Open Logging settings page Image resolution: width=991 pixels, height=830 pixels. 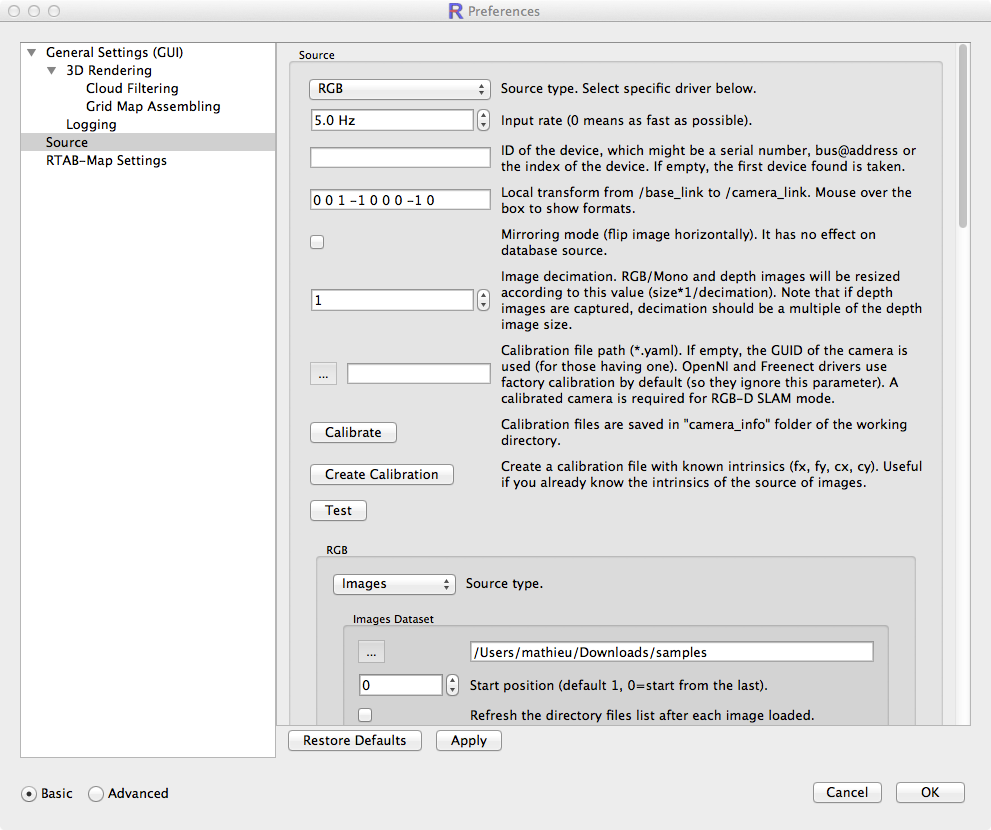pos(91,125)
